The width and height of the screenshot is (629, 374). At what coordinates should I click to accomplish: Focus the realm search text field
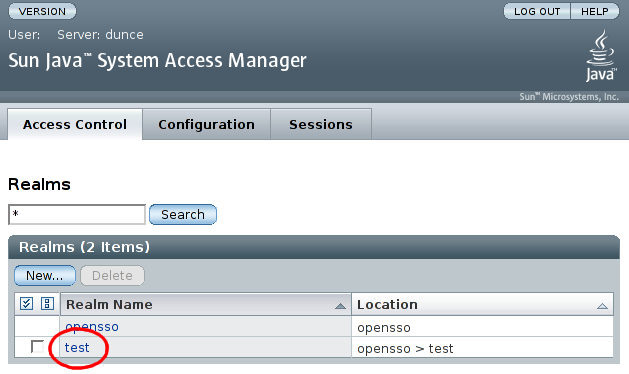(77, 215)
